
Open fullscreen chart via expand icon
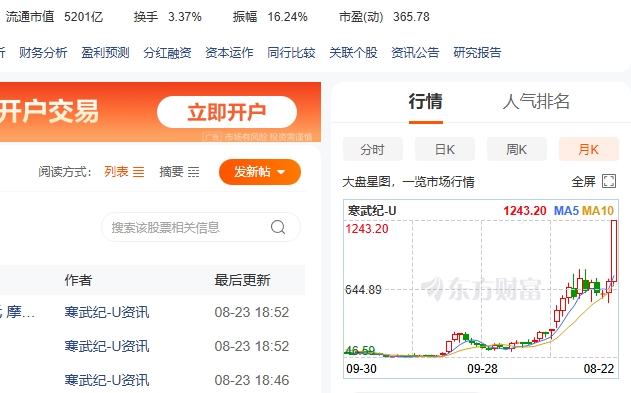(x=609, y=181)
